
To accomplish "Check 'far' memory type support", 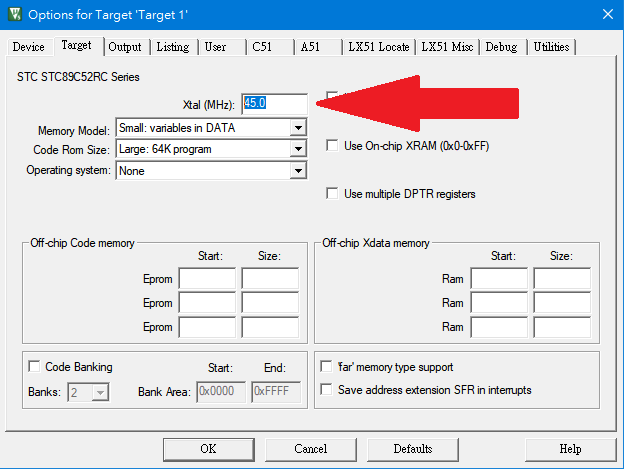I will pos(327,367).
